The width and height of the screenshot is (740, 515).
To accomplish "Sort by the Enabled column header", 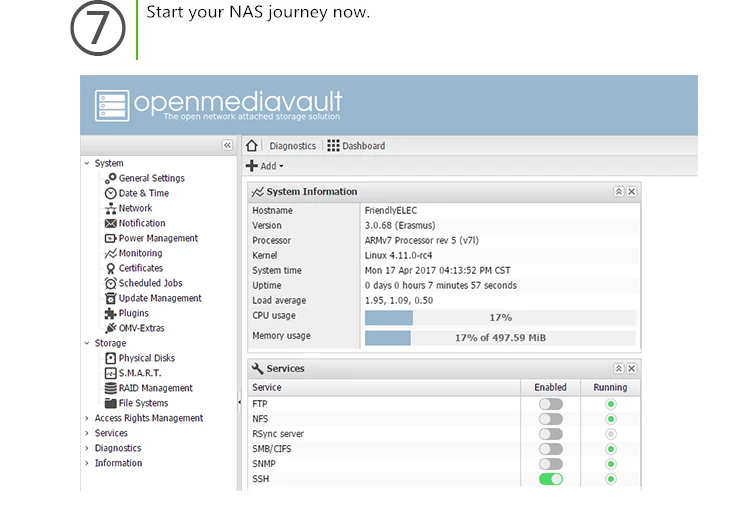I will (x=550, y=387).
